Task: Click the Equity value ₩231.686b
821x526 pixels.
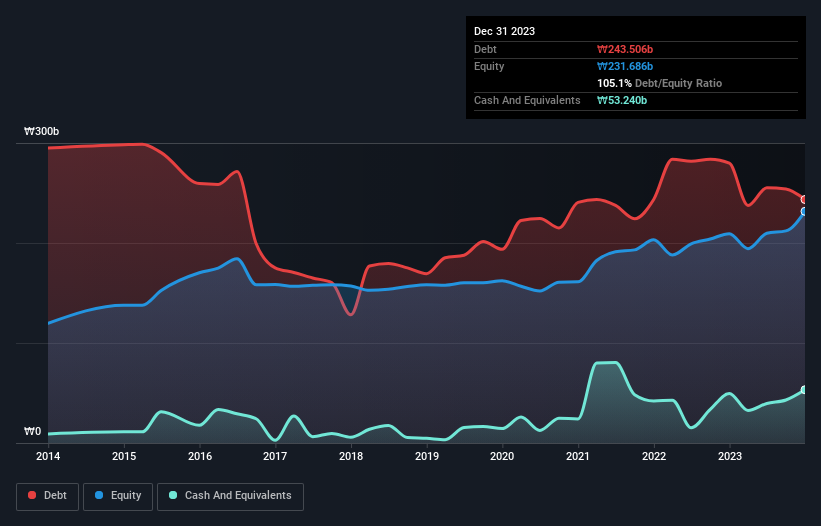Action: (x=625, y=66)
